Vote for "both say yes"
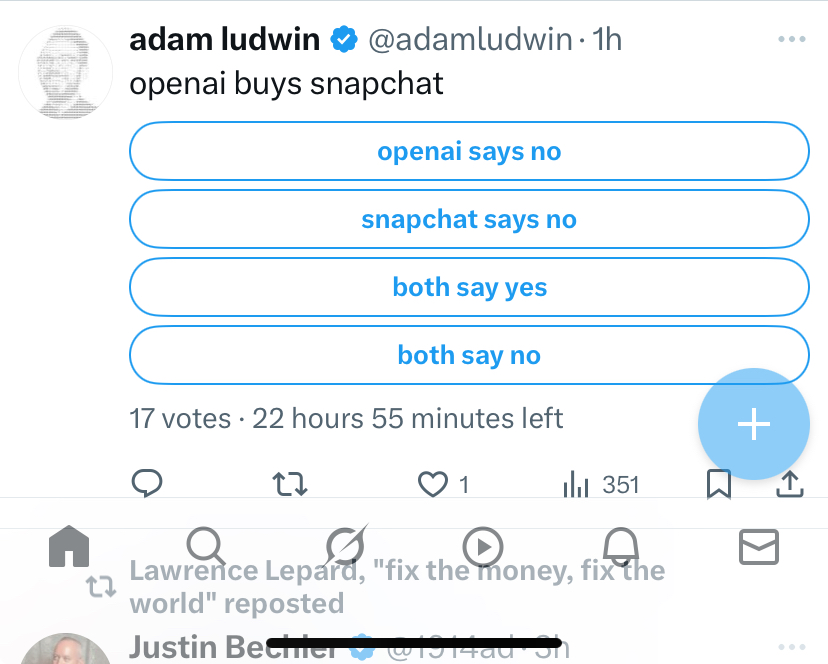 [x=469, y=288]
